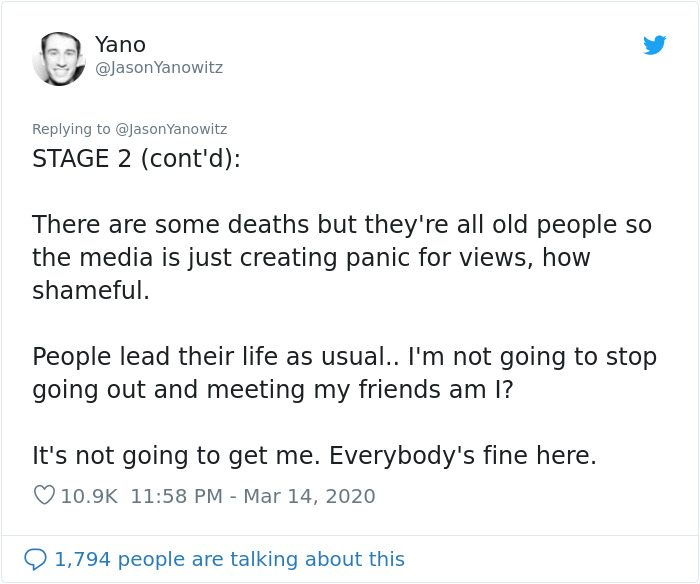Open the @JasonYanowitz handle below the name
700x584 pixels.
(158, 68)
